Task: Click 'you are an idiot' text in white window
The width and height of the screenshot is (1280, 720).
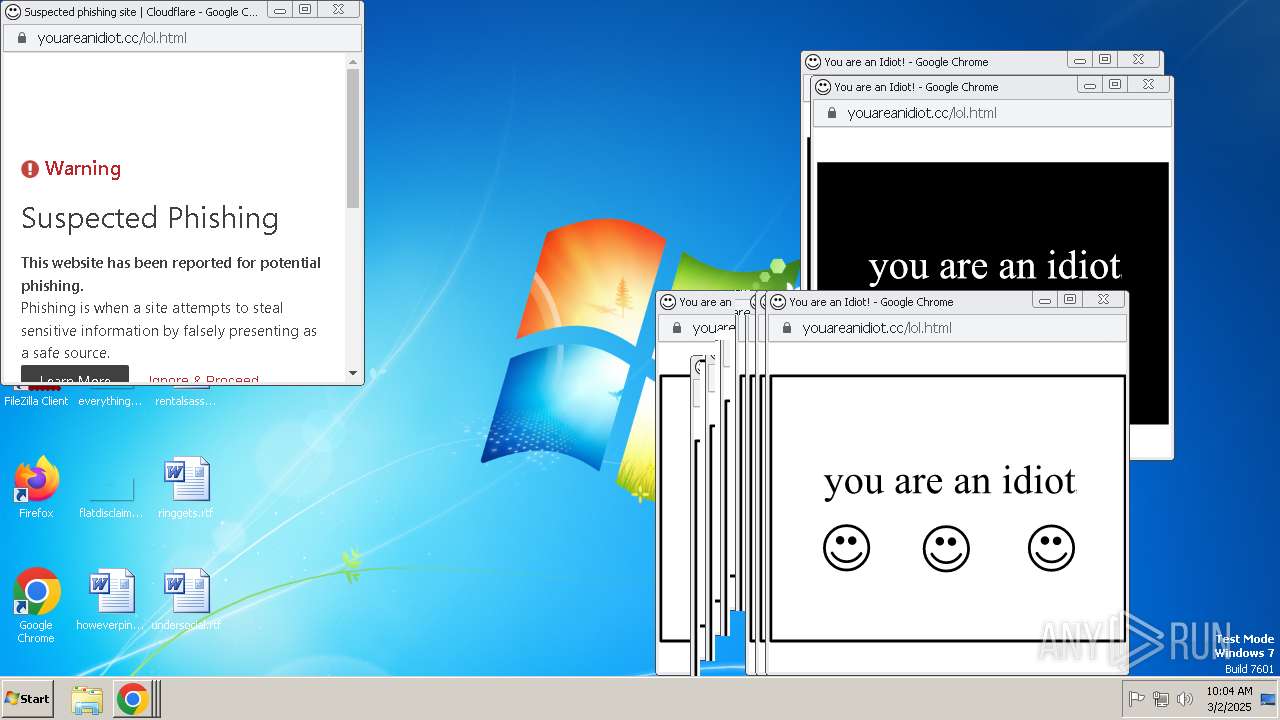Action: pyautogui.click(x=950, y=481)
